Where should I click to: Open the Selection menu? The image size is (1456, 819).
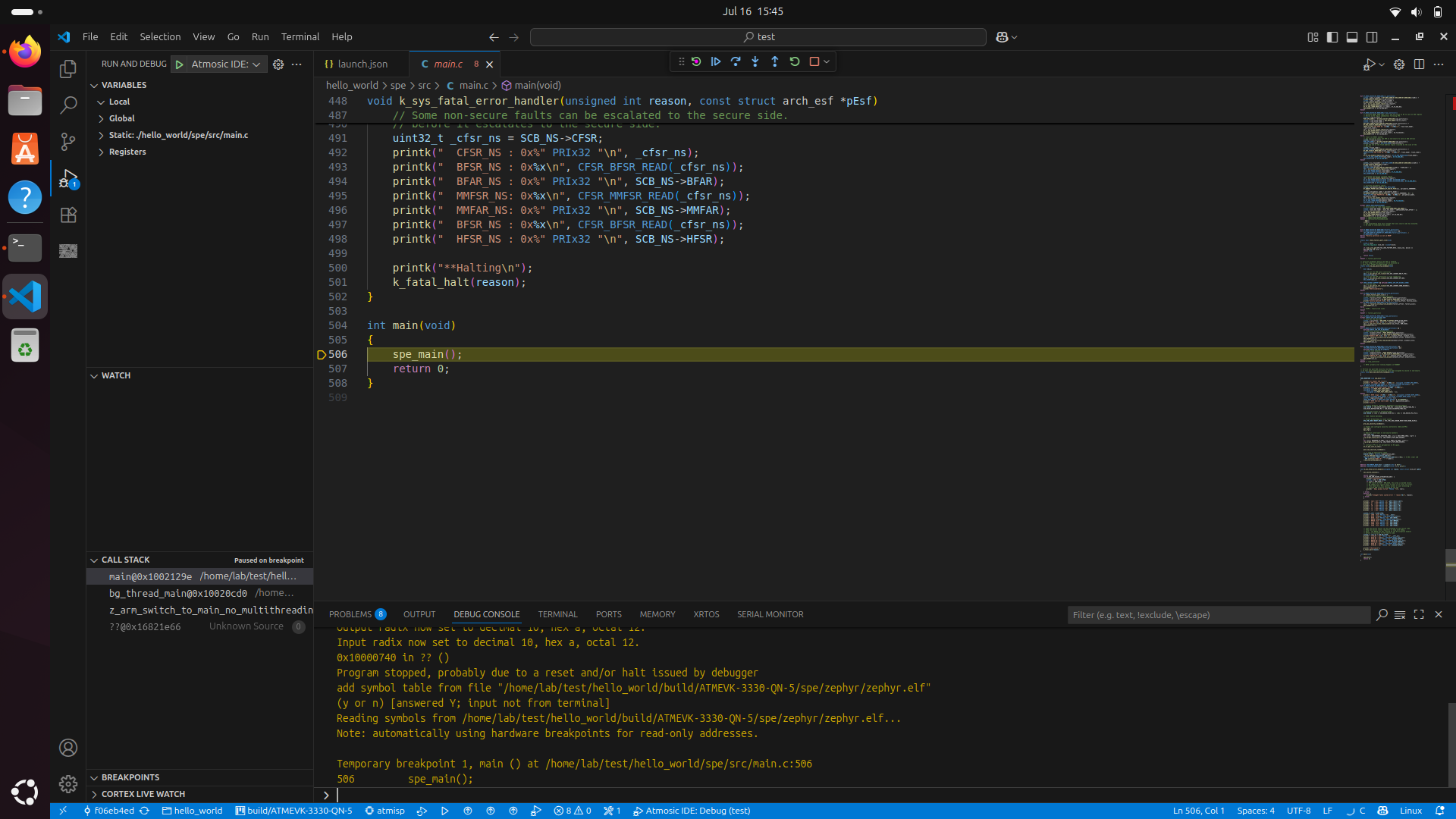(160, 36)
